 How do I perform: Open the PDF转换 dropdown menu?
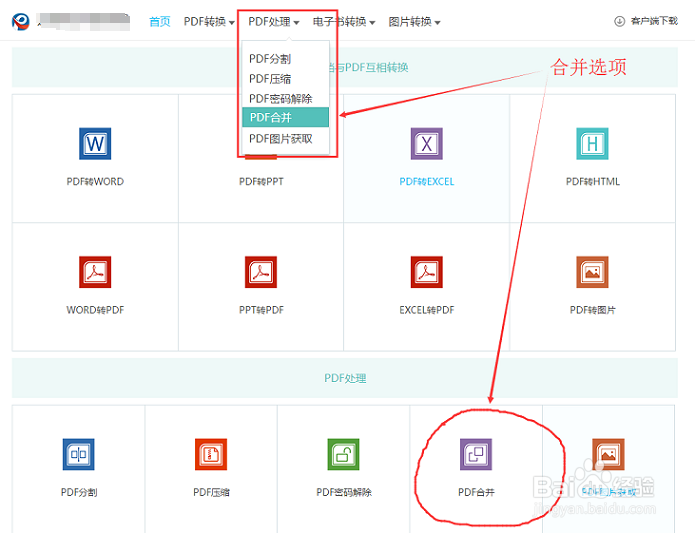coord(209,22)
